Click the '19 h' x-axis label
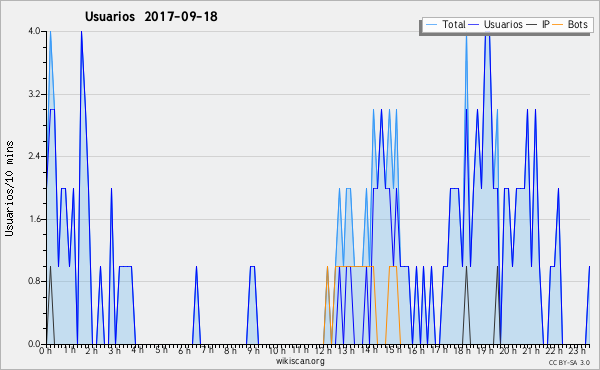 click(x=485, y=351)
